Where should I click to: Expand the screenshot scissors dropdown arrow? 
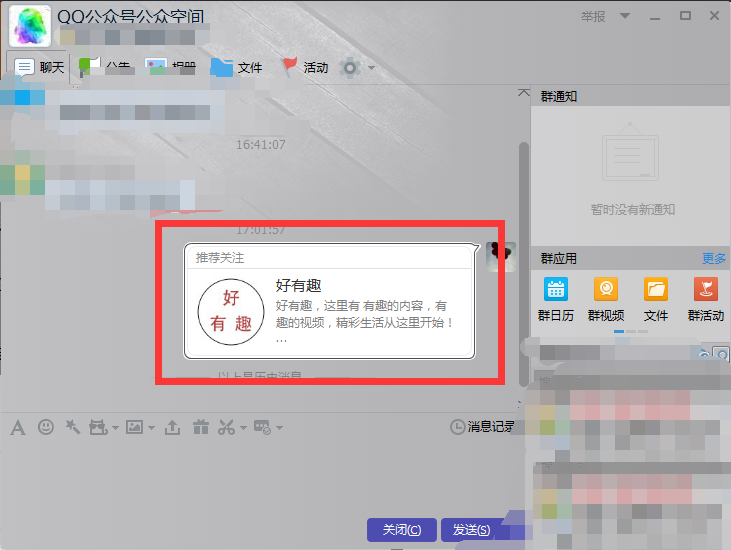point(243,427)
